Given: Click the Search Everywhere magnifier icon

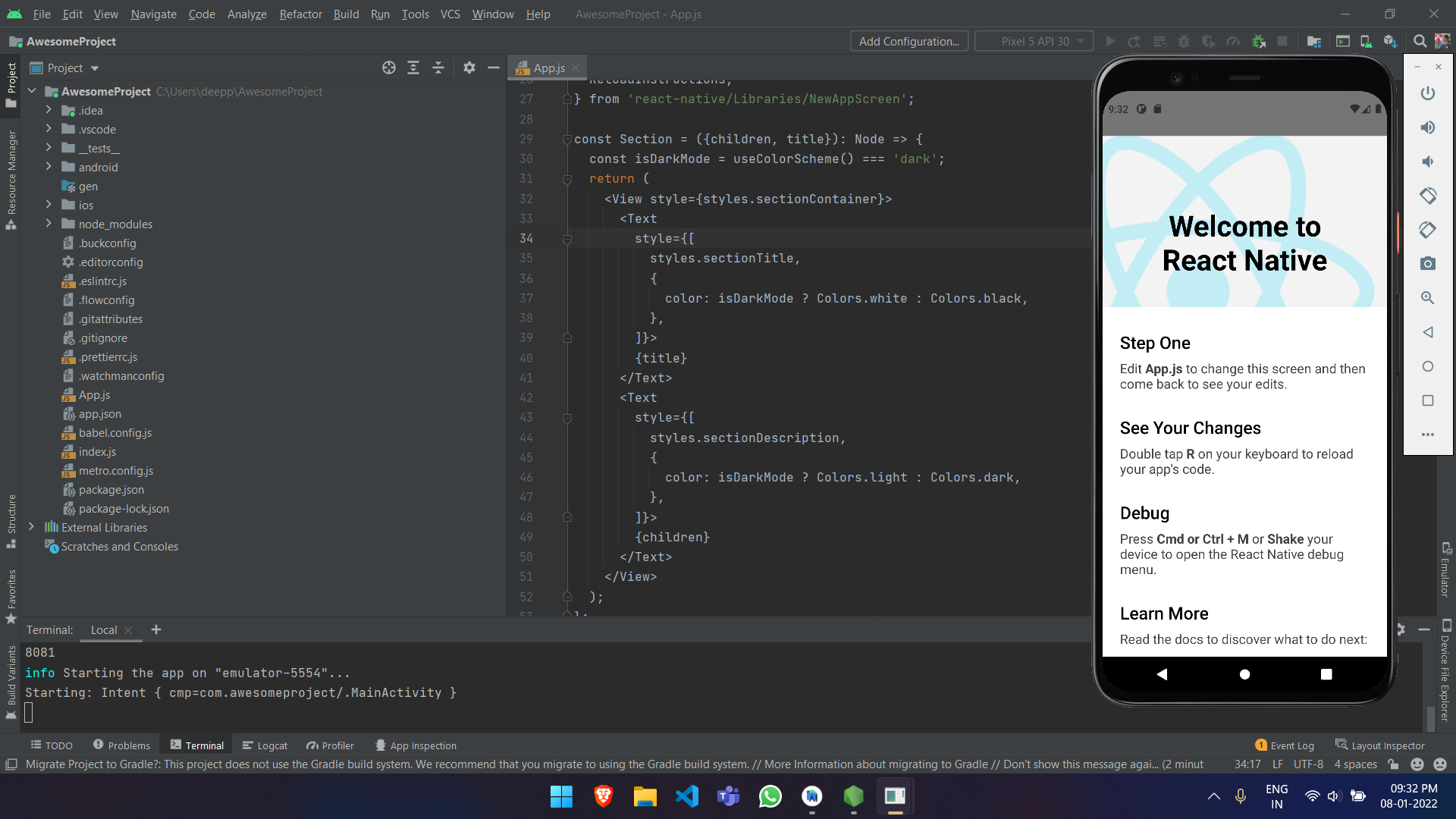Looking at the screenshot, I should click(1420, 42).
